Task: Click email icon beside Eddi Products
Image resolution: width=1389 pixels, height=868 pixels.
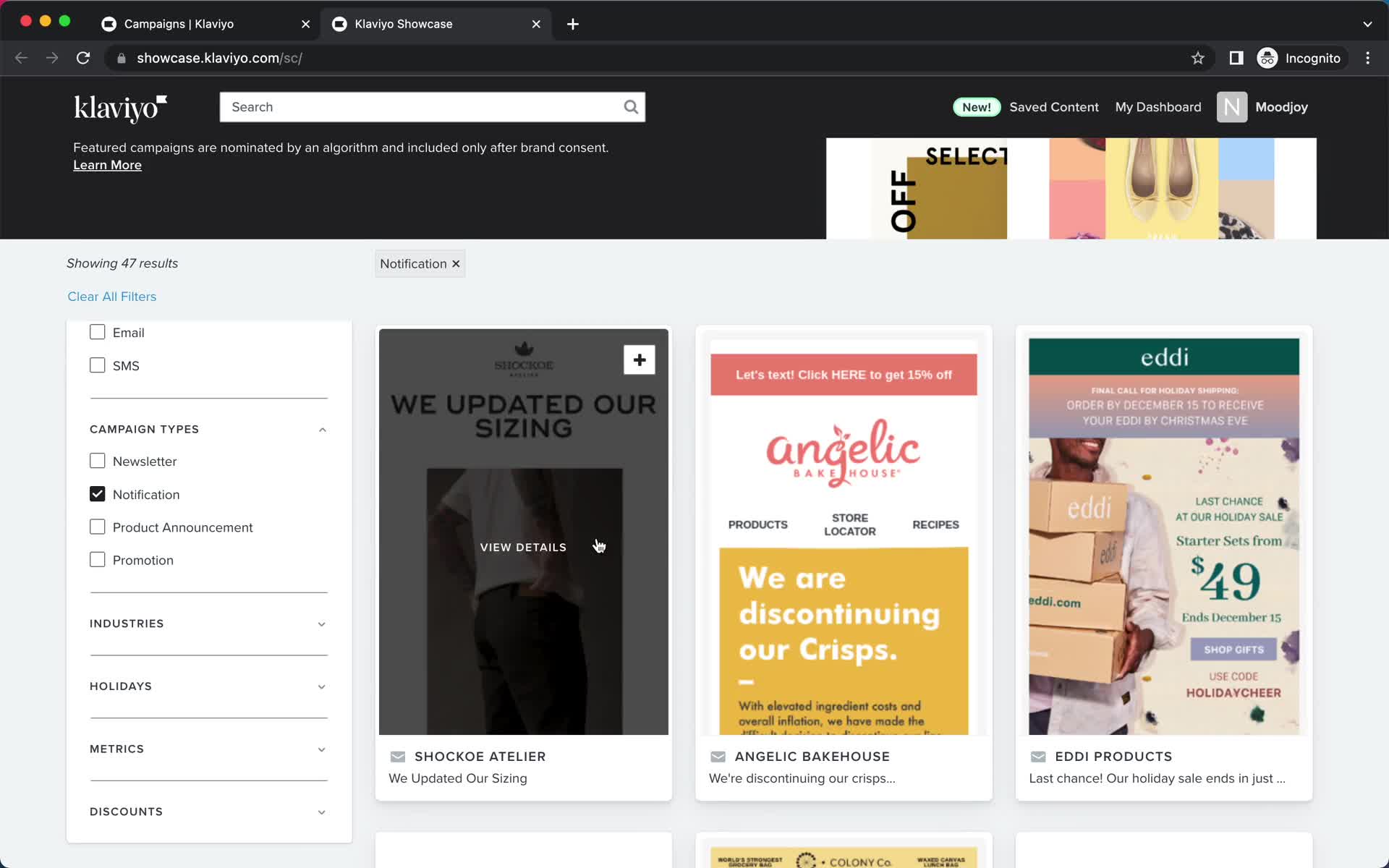Action: tap(1038, 757)
